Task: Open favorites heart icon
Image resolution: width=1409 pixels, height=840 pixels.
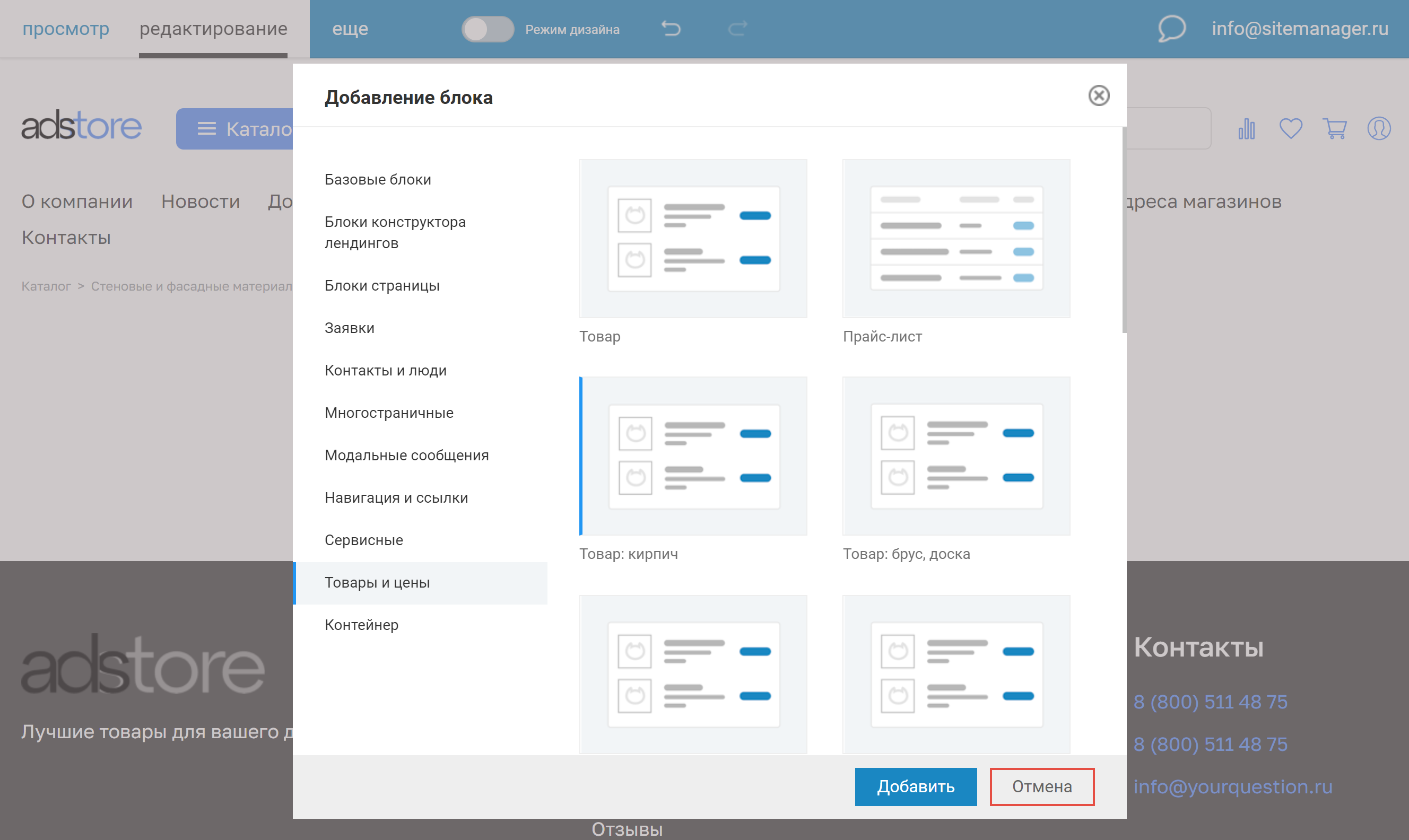Action: coord(1291,129)
